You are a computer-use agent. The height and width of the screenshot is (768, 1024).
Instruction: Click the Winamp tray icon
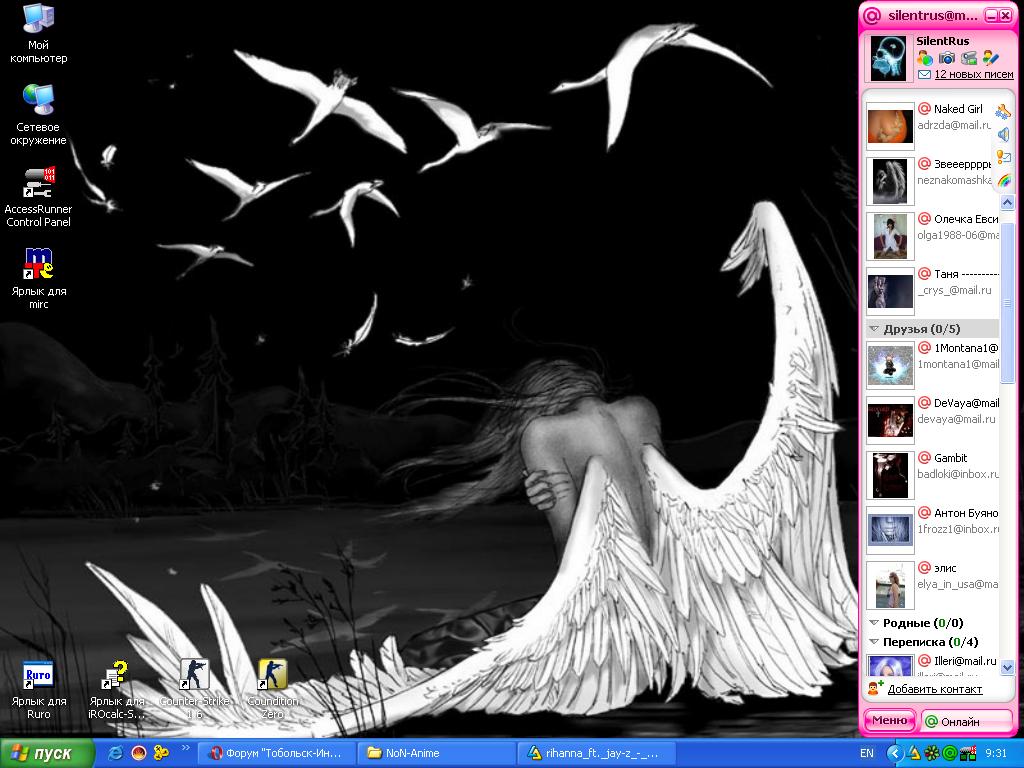click(914, 754)
